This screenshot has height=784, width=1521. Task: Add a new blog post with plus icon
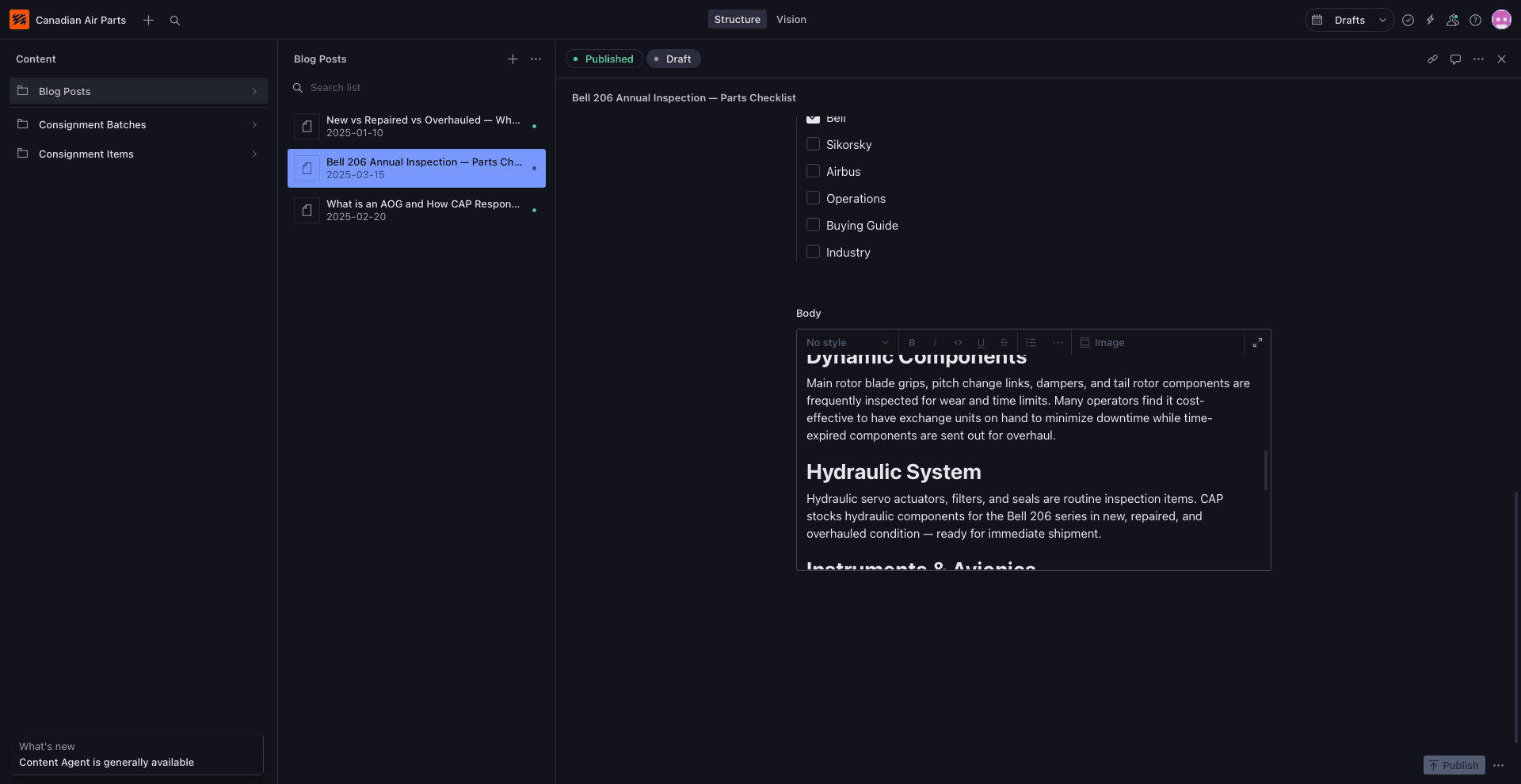(x=513, y=59)
